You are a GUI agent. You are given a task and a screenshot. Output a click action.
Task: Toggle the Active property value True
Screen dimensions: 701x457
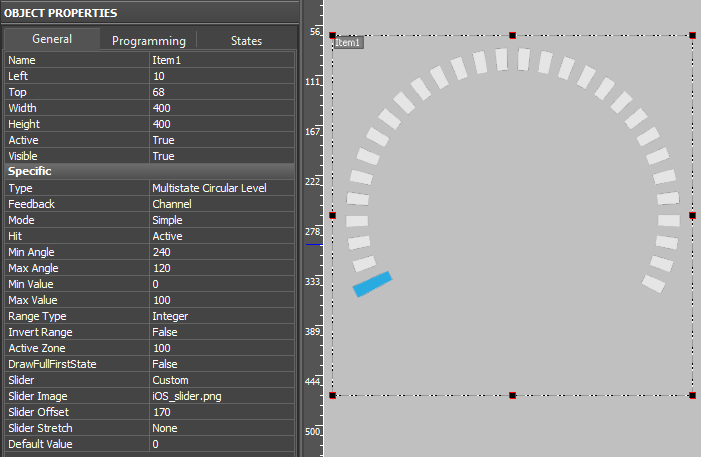point(222,140)
